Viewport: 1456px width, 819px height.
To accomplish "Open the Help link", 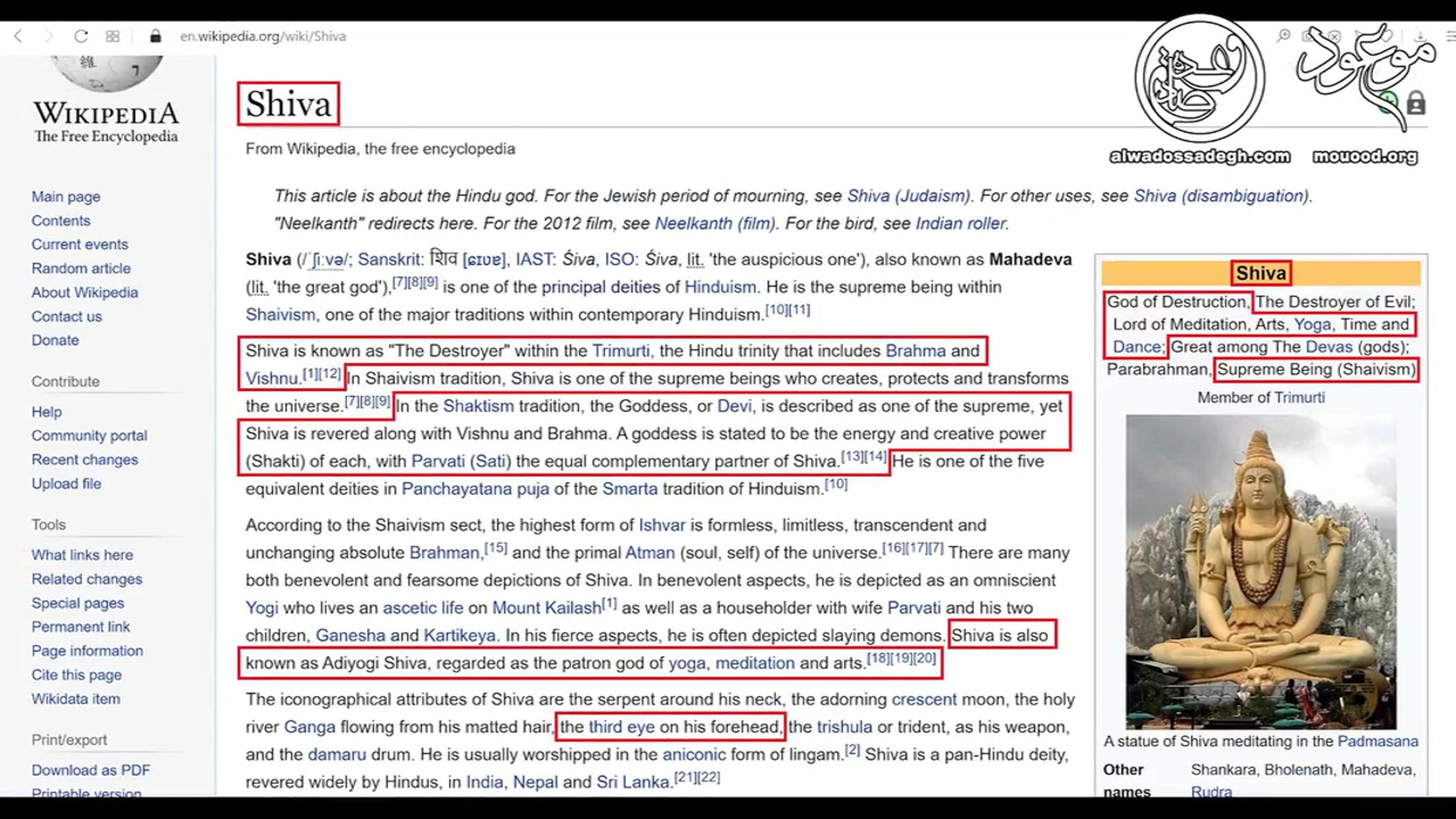I will (x=47, y=412).
